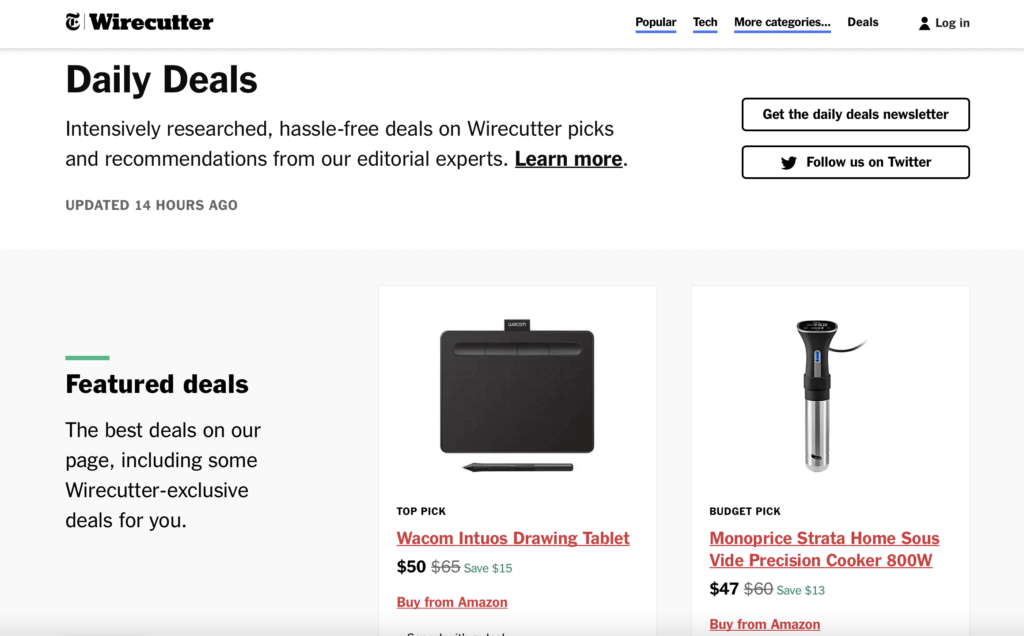The width and height of the screenshot is (1024, 636).
Task: Expand the More categories menu
Action: pyautogui.click(x=782, y=22)
